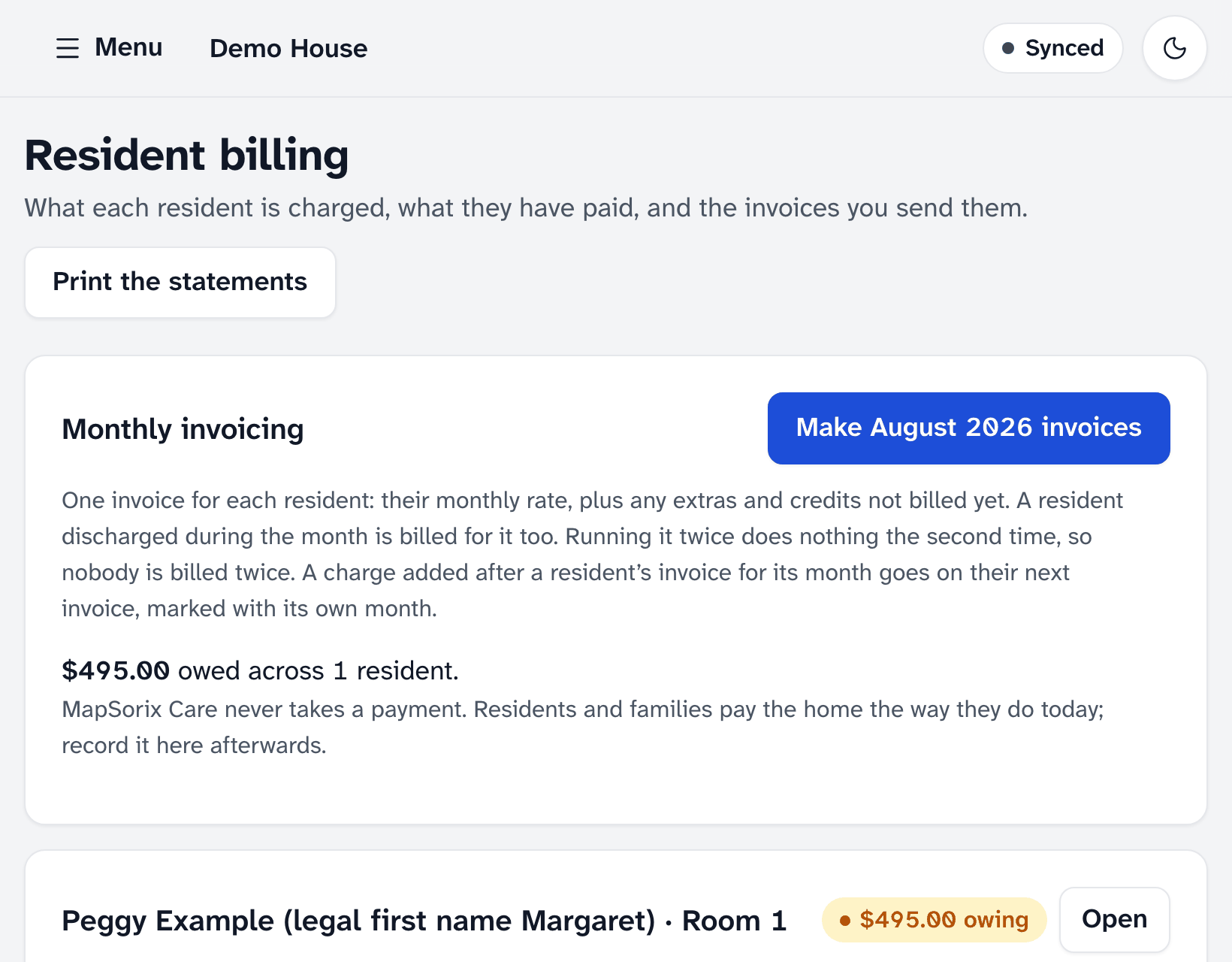Click "What each resident is charged" subtitle

(x=526, y=207)
